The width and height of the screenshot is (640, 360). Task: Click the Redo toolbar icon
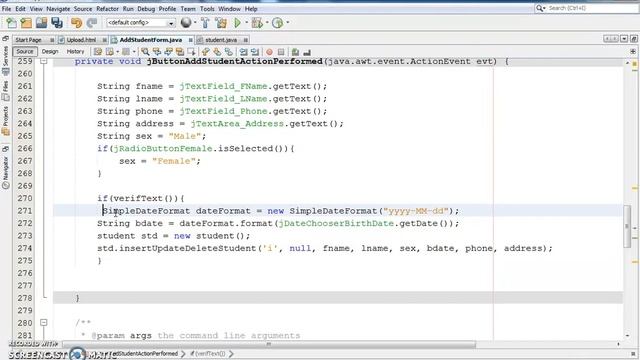click(91, 23)
